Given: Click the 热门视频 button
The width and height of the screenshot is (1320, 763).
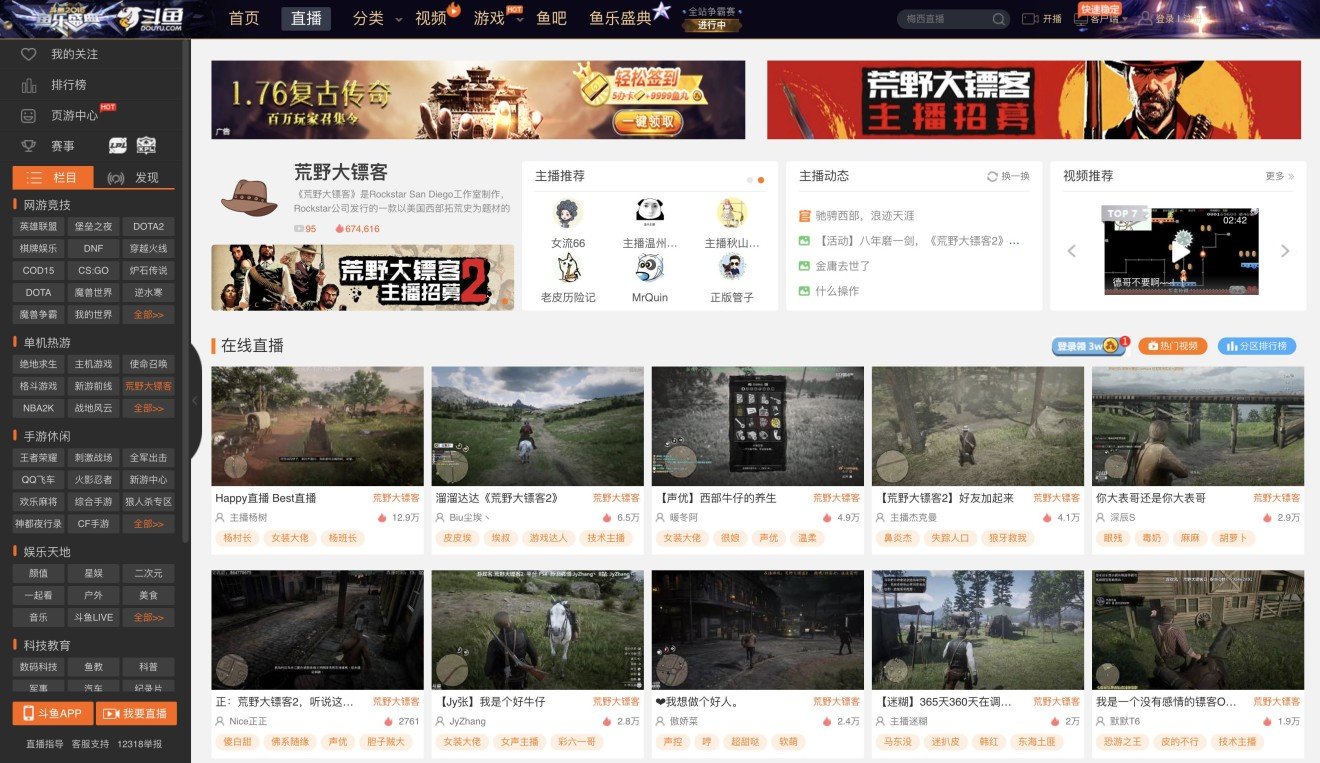Looking at the screenshot, I should point(1174,346).
